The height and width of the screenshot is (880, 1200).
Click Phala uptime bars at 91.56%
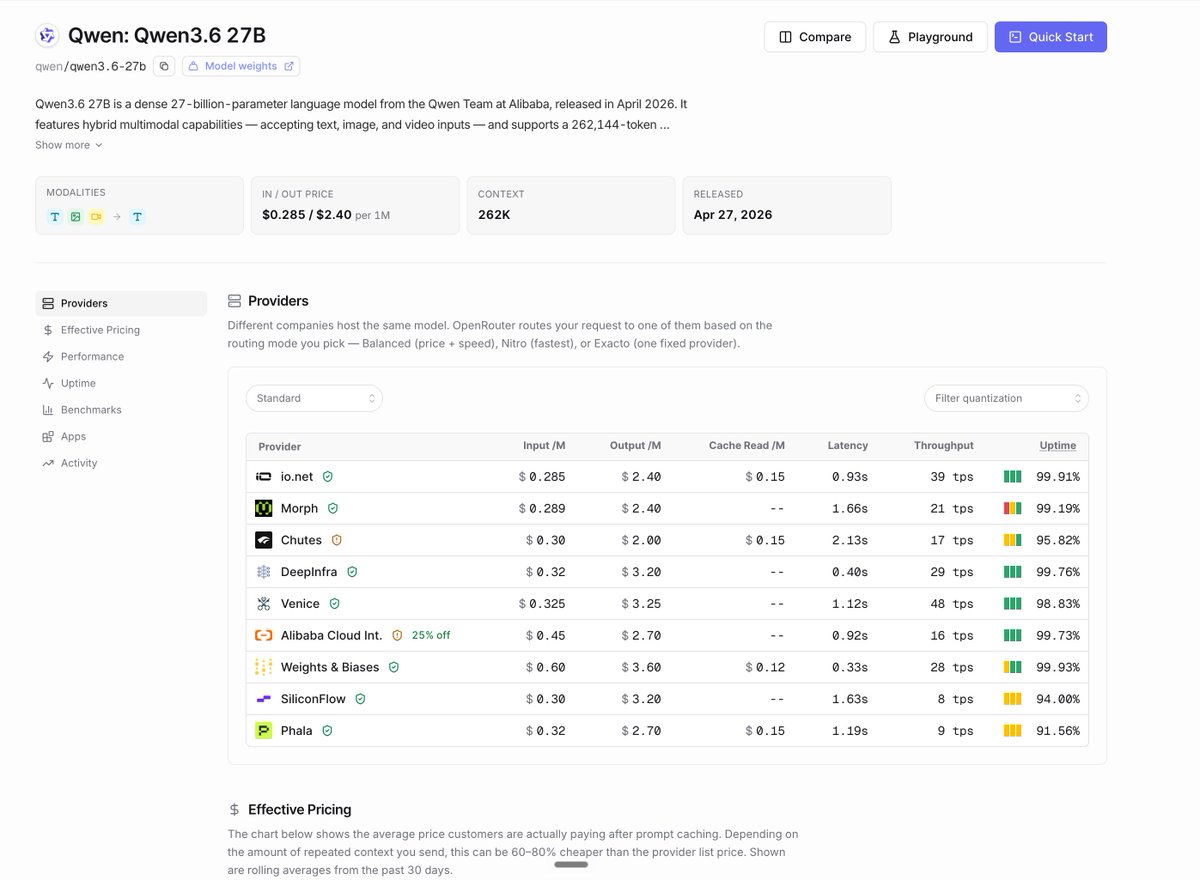pos(1012,731)
